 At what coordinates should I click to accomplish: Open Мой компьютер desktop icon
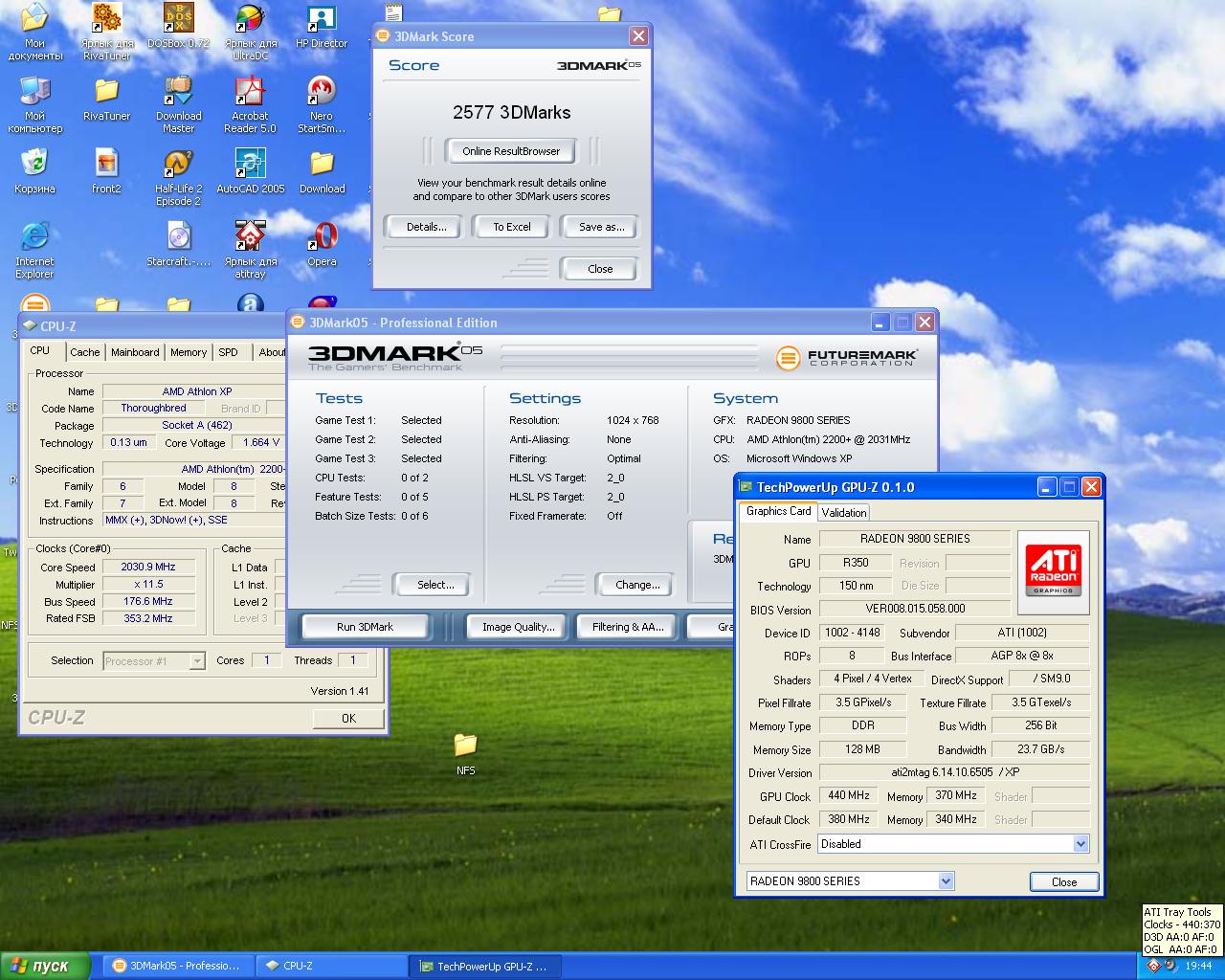pos(34,91)
